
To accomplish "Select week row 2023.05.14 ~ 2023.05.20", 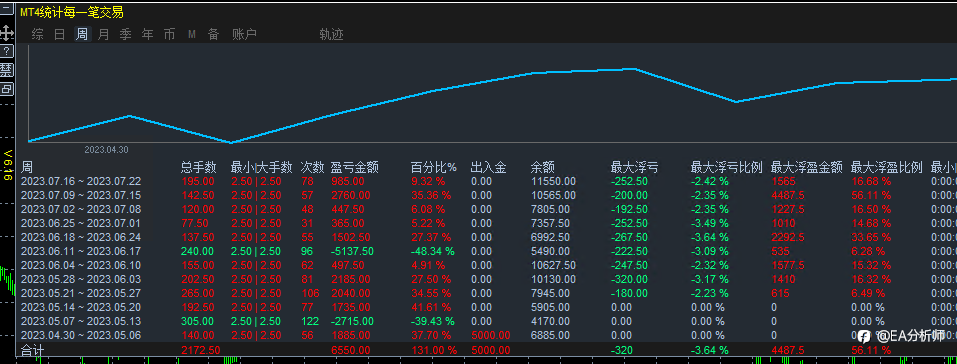I will 486,307.
